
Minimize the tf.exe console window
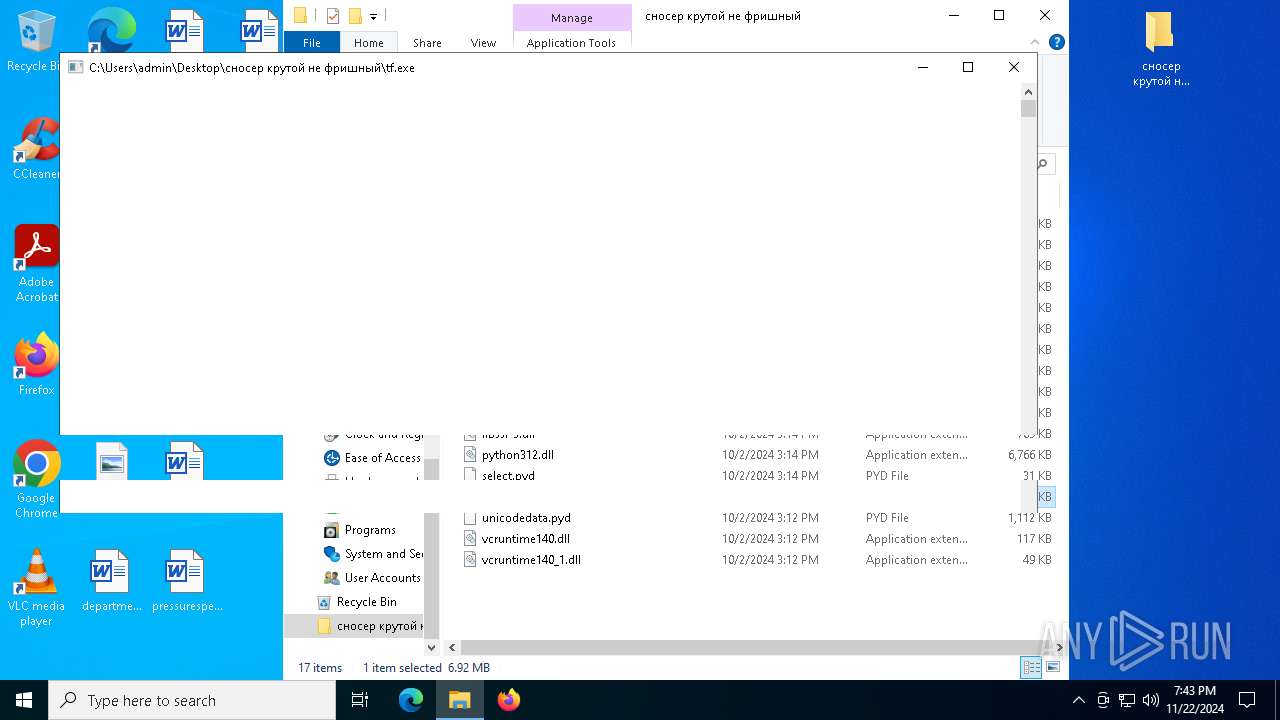point(922,67)
